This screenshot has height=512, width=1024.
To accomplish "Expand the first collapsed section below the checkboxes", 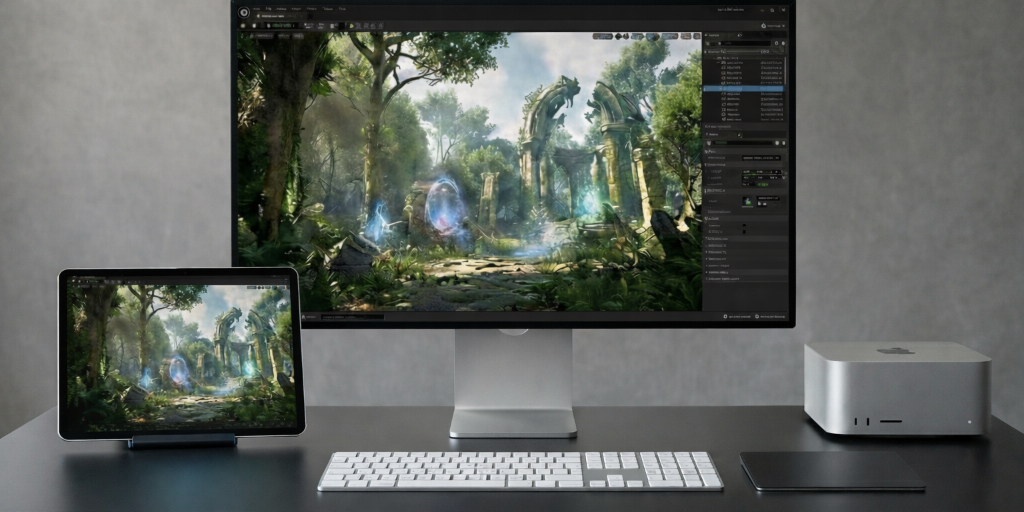I will [x=708, y=239].
